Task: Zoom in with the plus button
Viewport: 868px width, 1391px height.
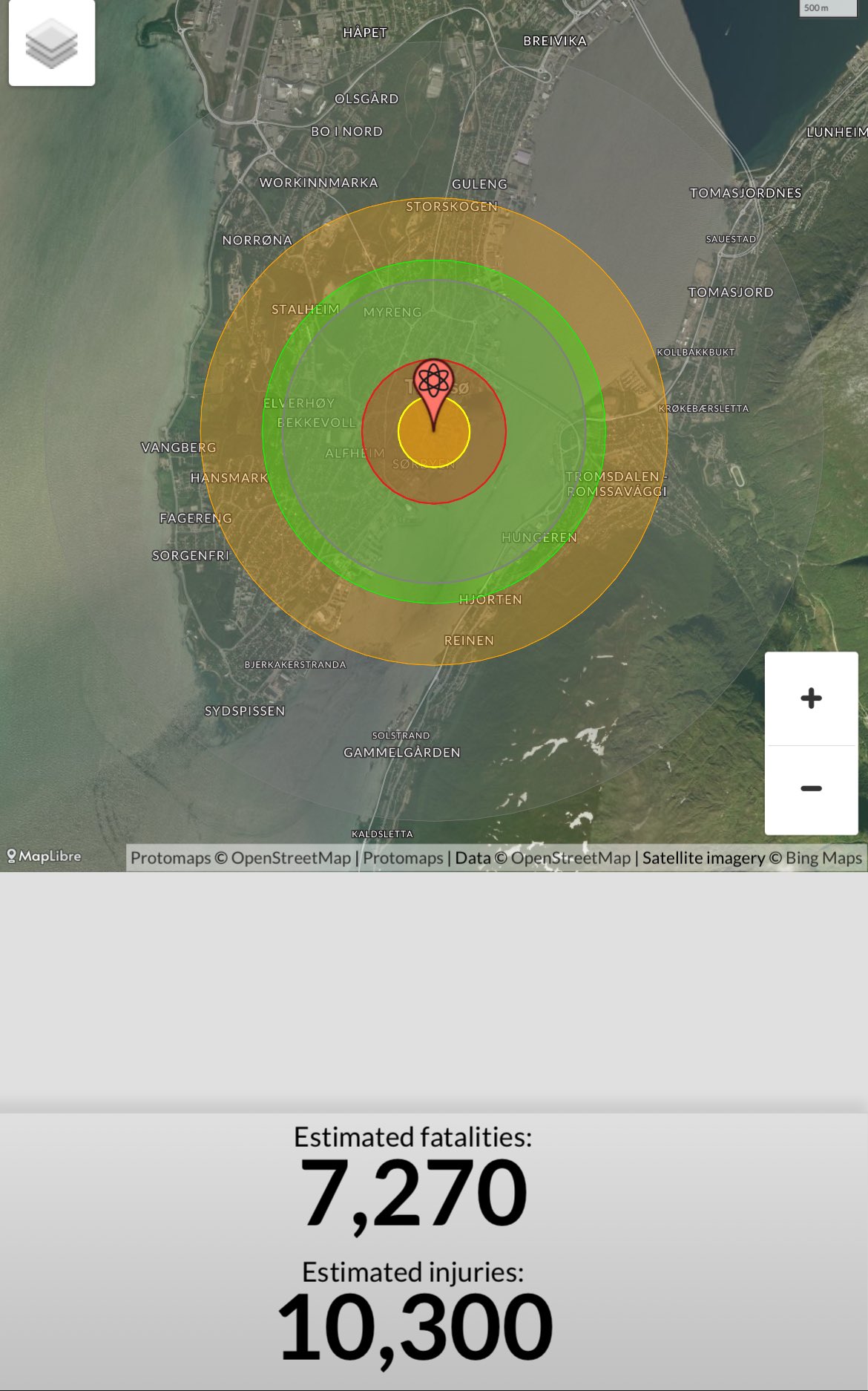Action: coord(811,698)
